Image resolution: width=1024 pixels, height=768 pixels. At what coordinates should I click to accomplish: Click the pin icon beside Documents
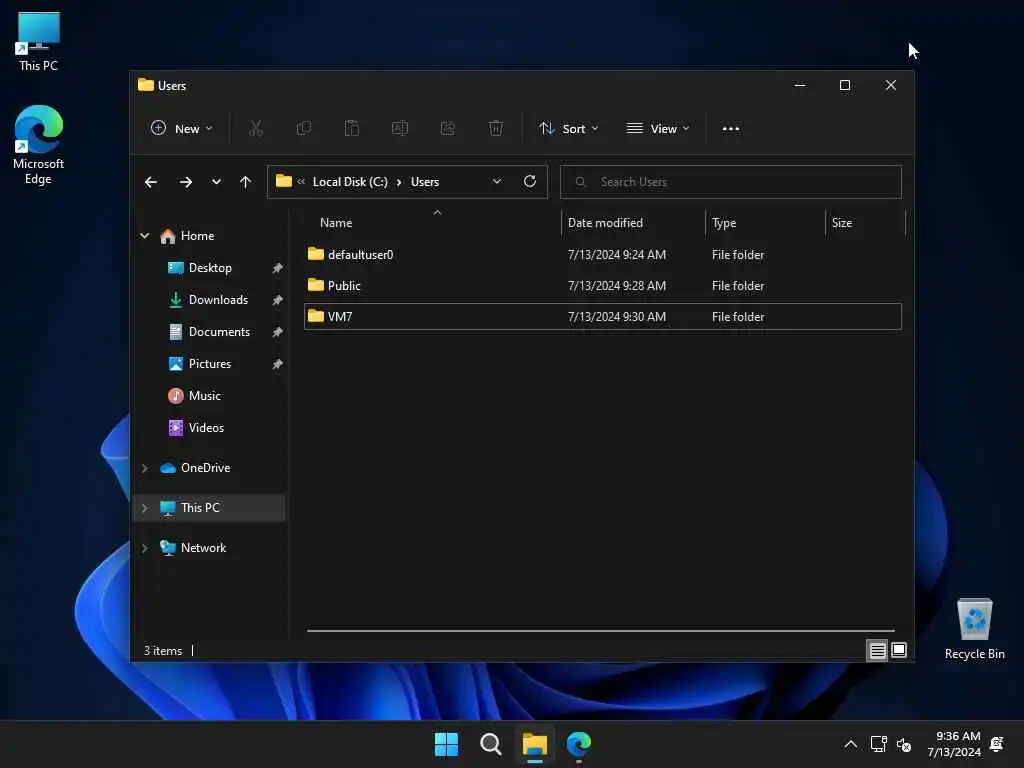coord(278,332)
